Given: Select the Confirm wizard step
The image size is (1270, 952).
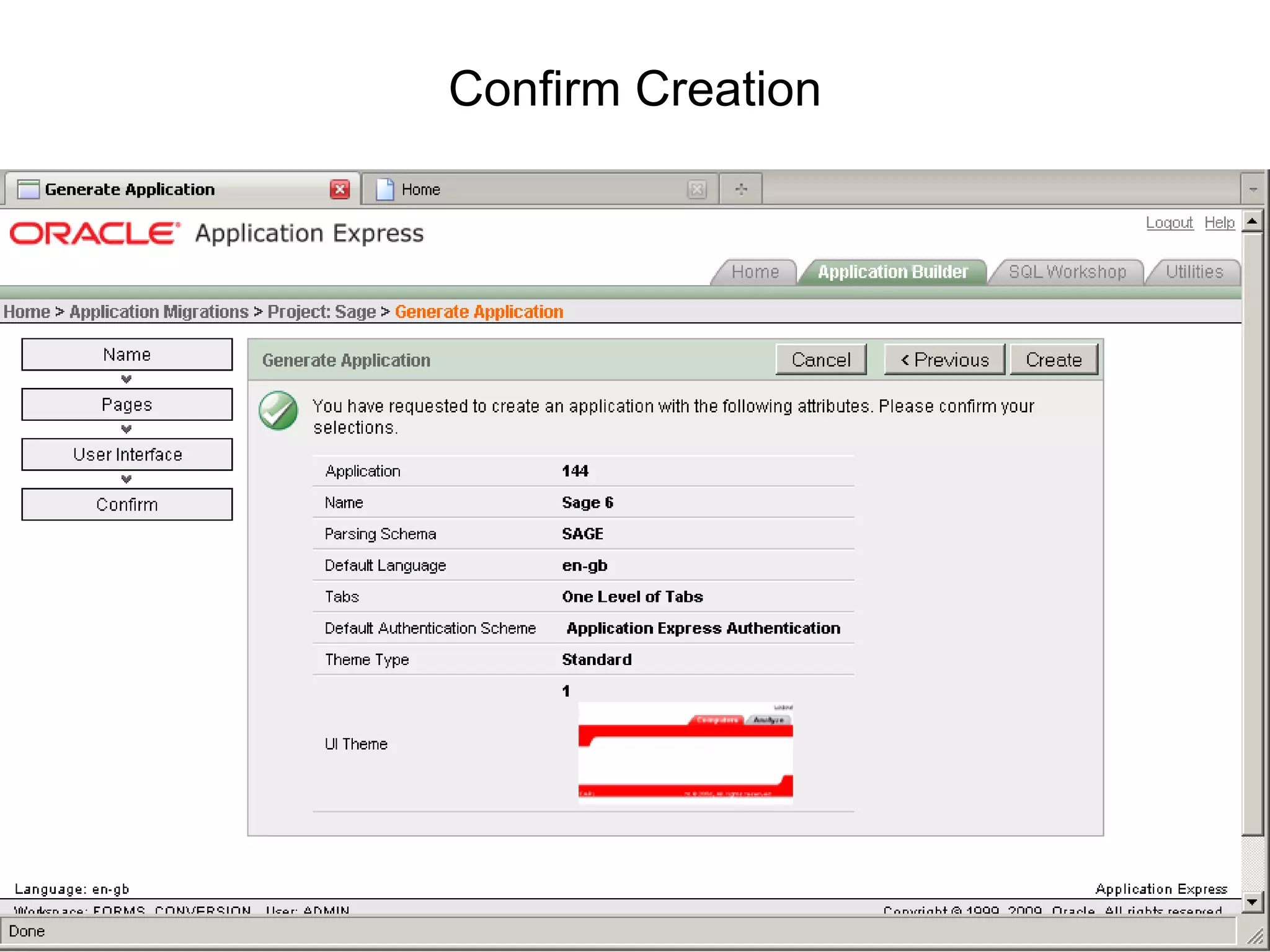Looking at the screenshot, I should click(127, 505).
